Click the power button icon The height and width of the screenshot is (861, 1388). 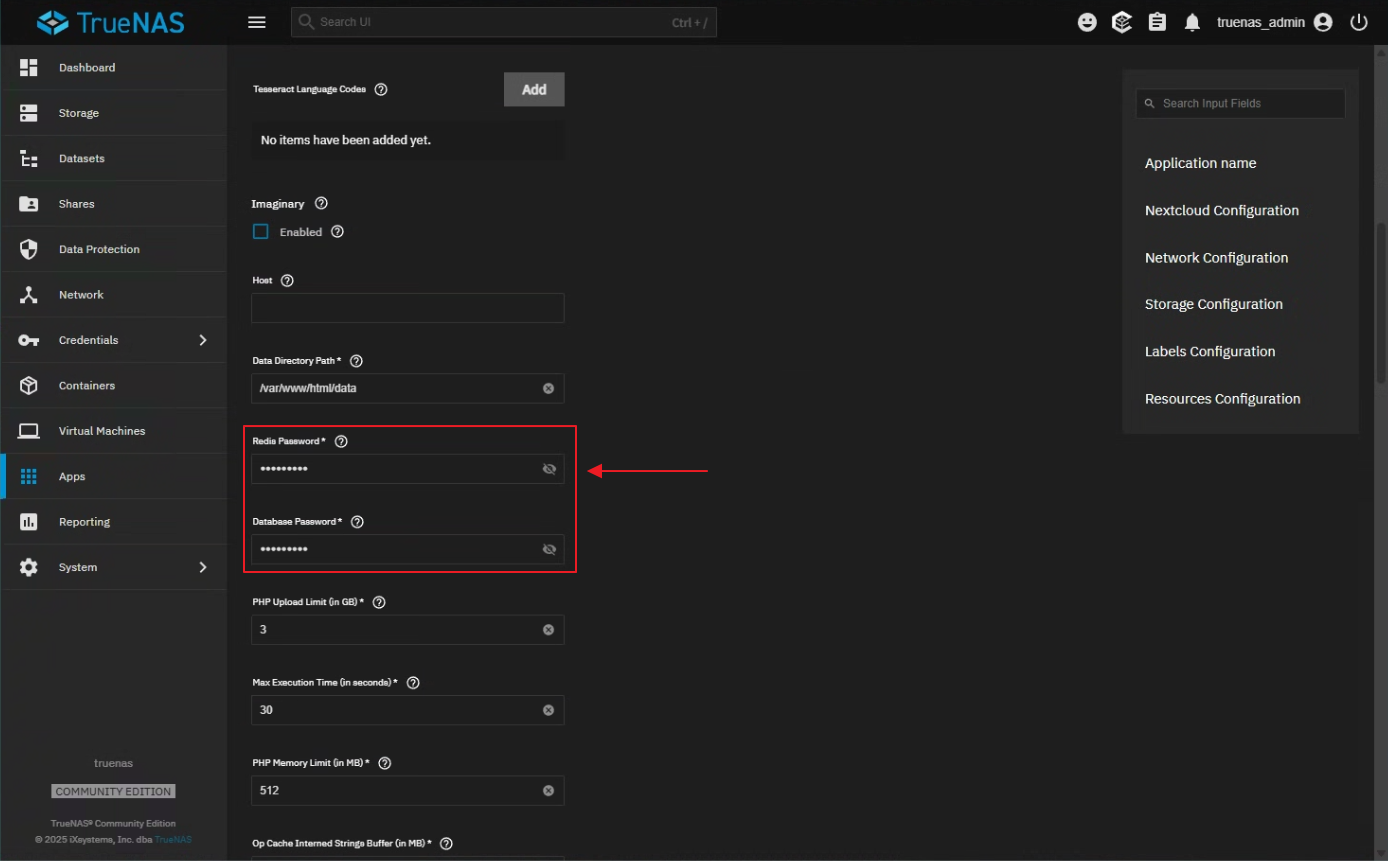tap(1358, 22)
